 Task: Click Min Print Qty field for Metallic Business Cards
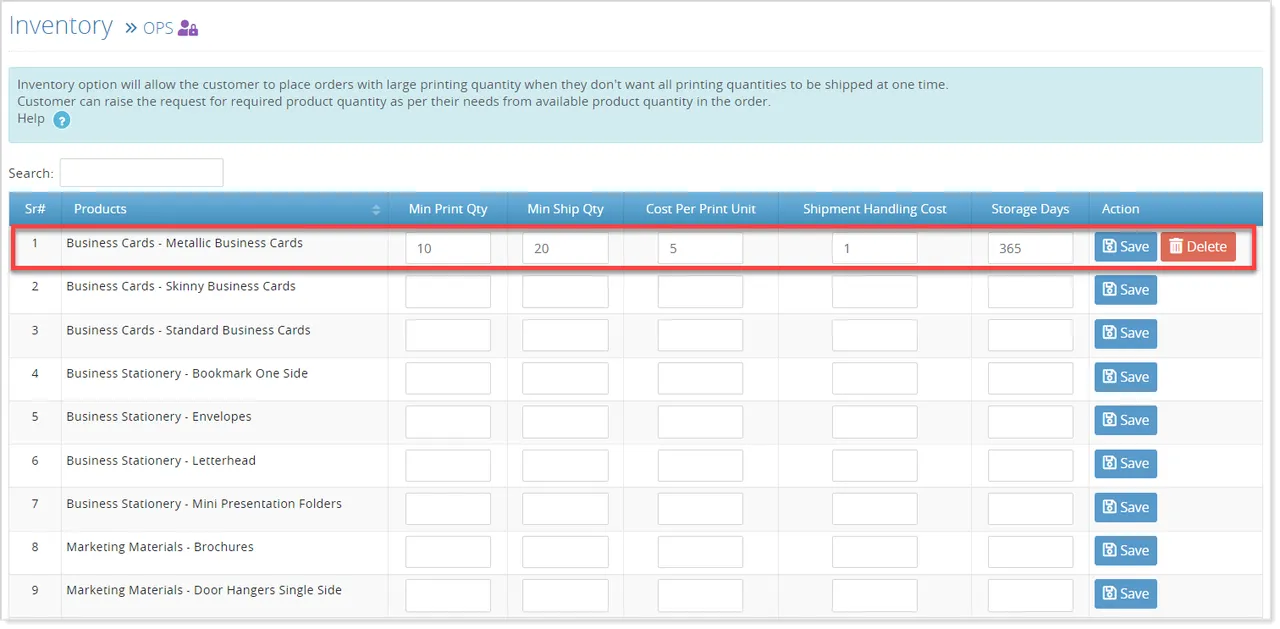click(447, 247)
